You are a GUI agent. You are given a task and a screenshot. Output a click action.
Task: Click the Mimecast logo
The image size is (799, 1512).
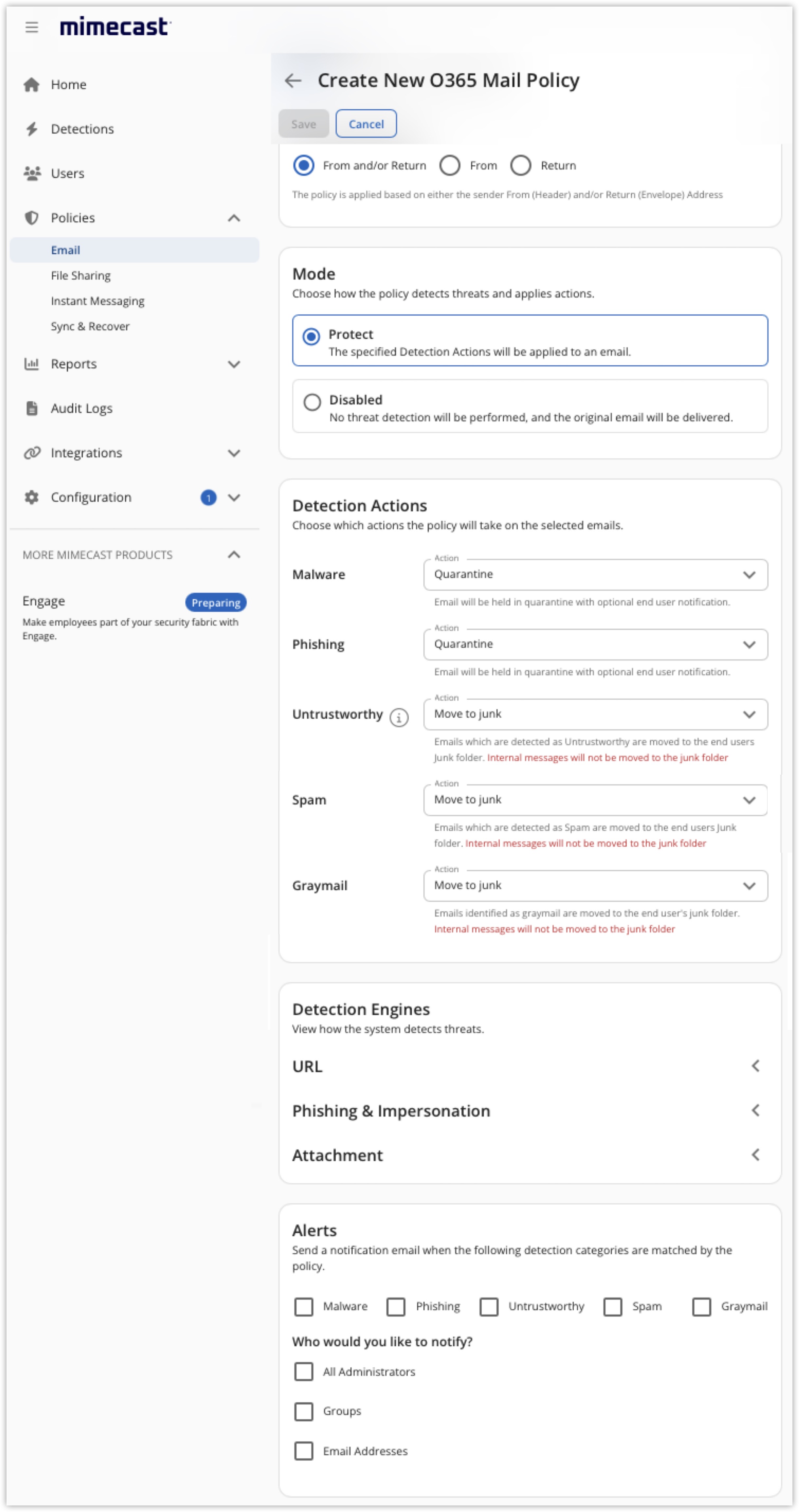(113, 27)
